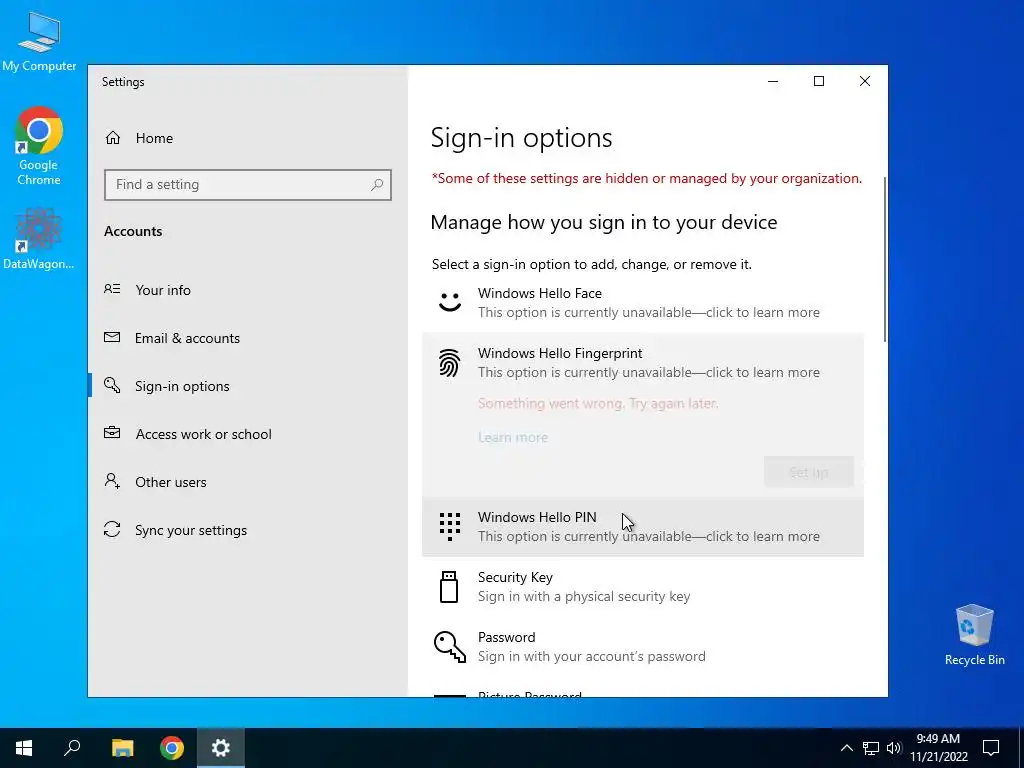The width and height of the screenshot is (1024, 768).
Task: Select My Computer desktop icon
Action: click(39, 42)
